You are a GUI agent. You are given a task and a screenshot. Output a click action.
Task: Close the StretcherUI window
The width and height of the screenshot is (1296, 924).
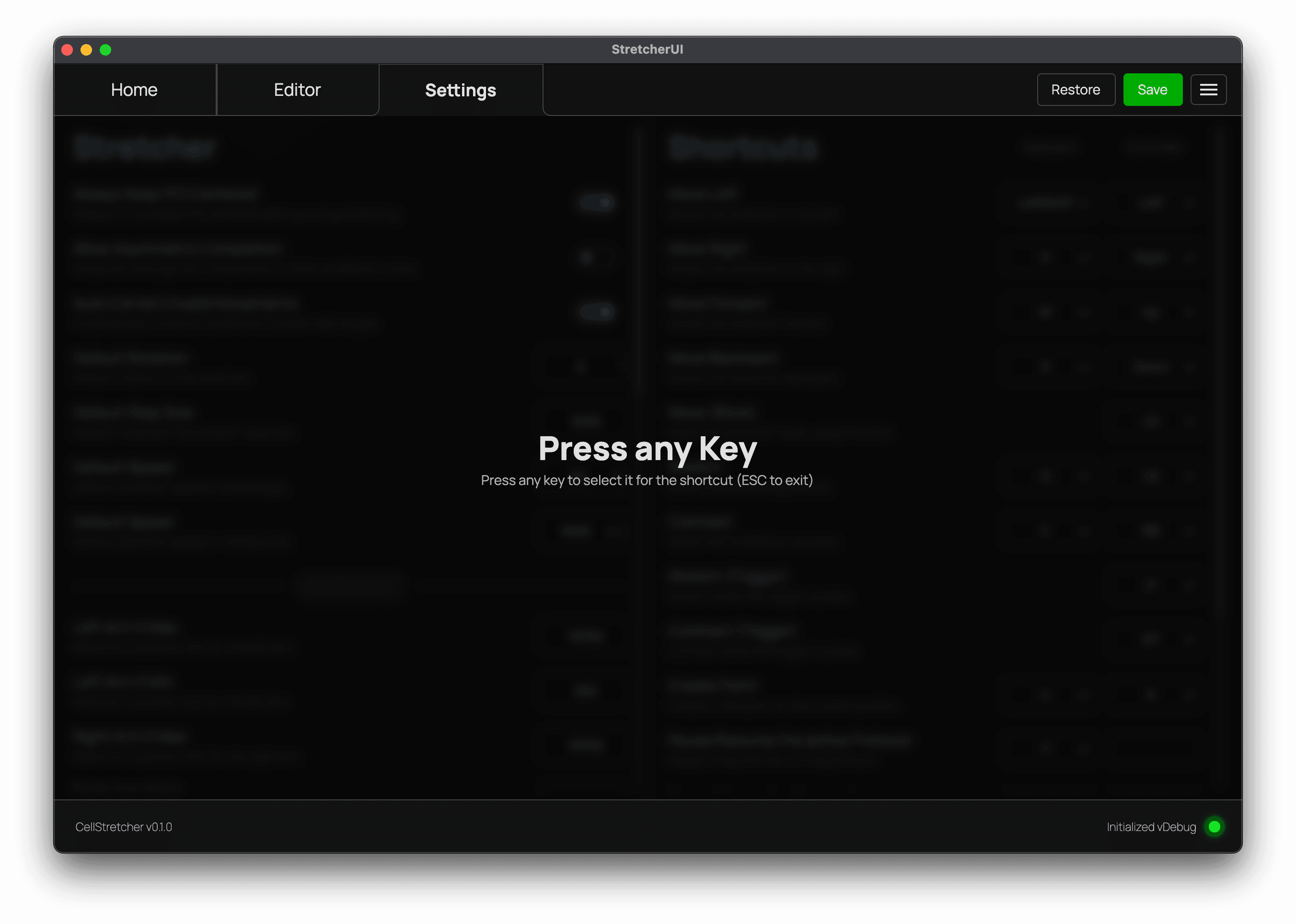[67, 50]
